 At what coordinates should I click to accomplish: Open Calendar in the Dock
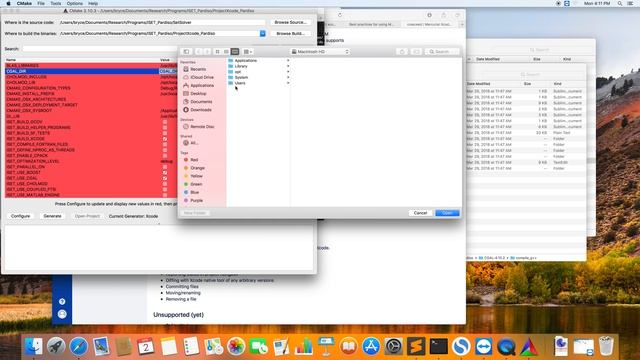[146, 346]
